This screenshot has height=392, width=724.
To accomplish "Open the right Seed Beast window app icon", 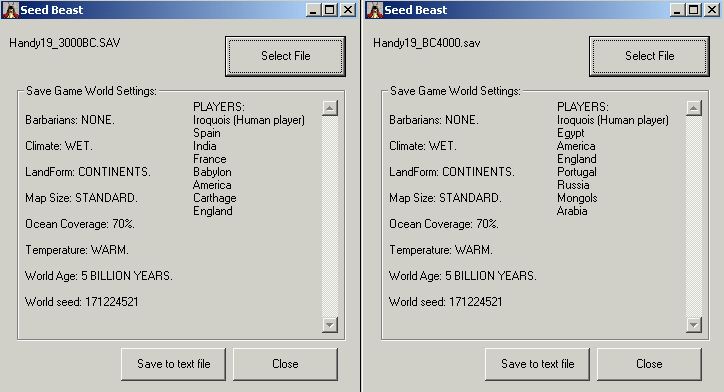I will (374, 10).
